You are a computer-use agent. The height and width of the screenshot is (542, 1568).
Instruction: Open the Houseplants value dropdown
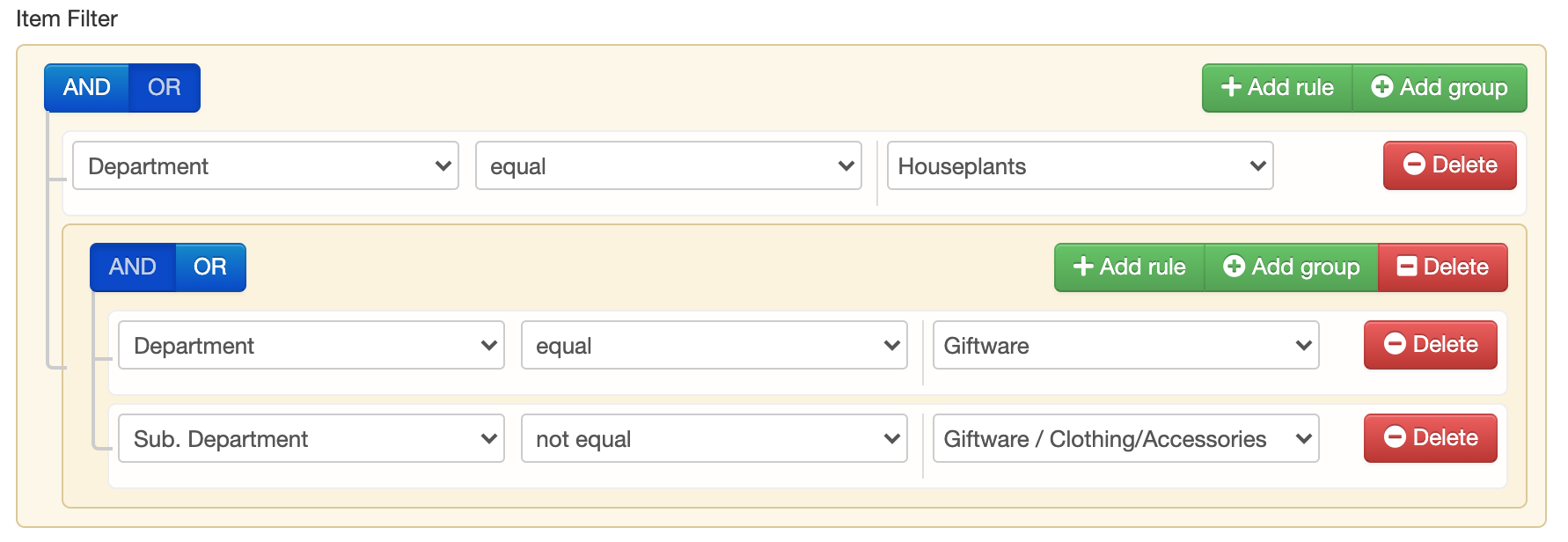pyautogui.click(x=1080, y=166)
